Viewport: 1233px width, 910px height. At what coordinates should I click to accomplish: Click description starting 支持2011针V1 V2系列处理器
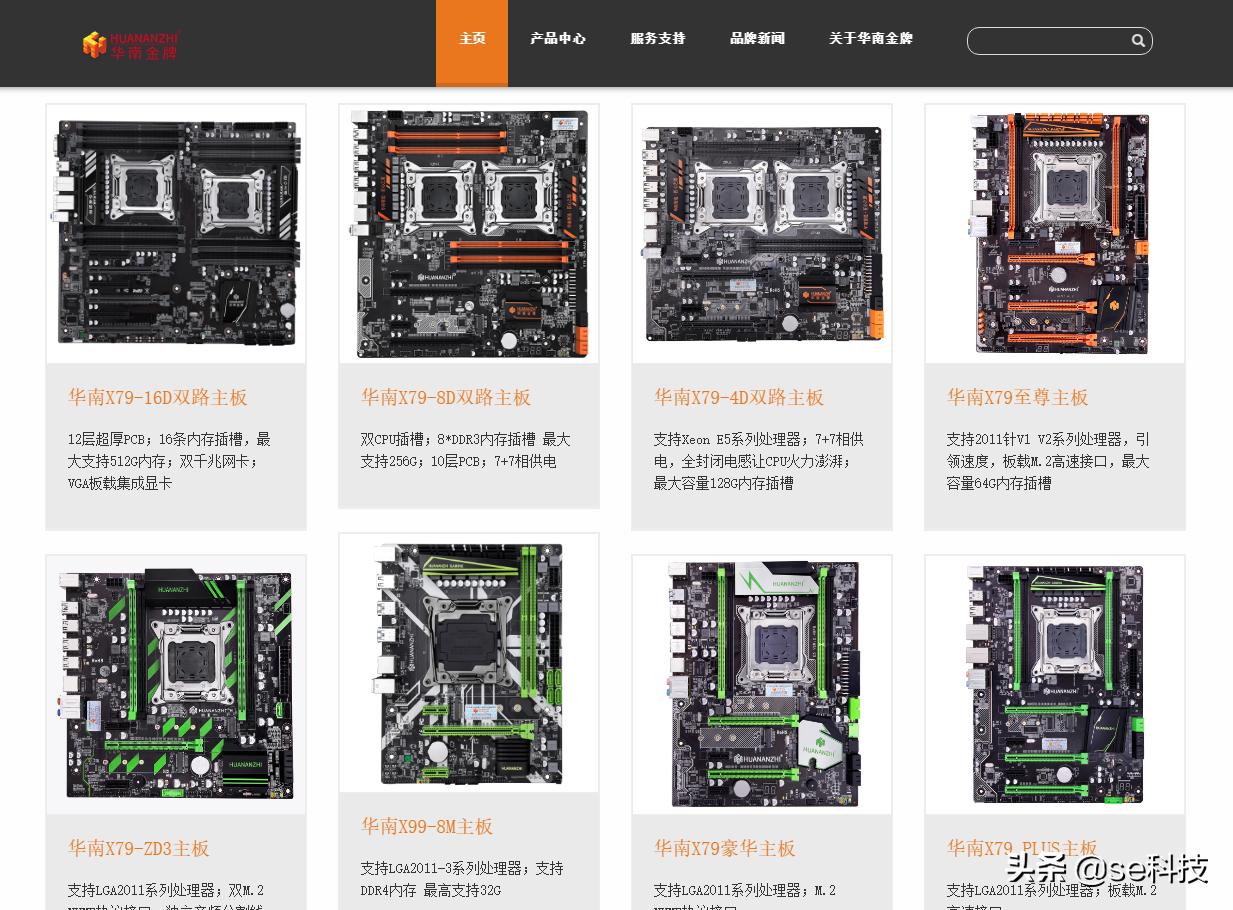tap(1048, 461)
